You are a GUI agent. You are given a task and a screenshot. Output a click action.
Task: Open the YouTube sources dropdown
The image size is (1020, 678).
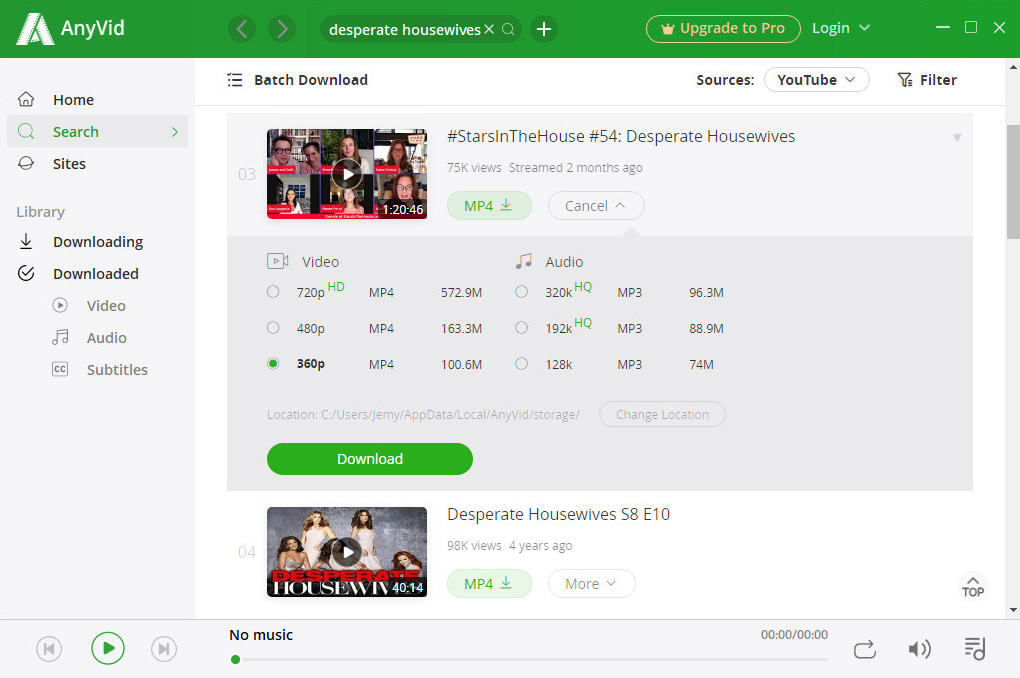point(816,79)
